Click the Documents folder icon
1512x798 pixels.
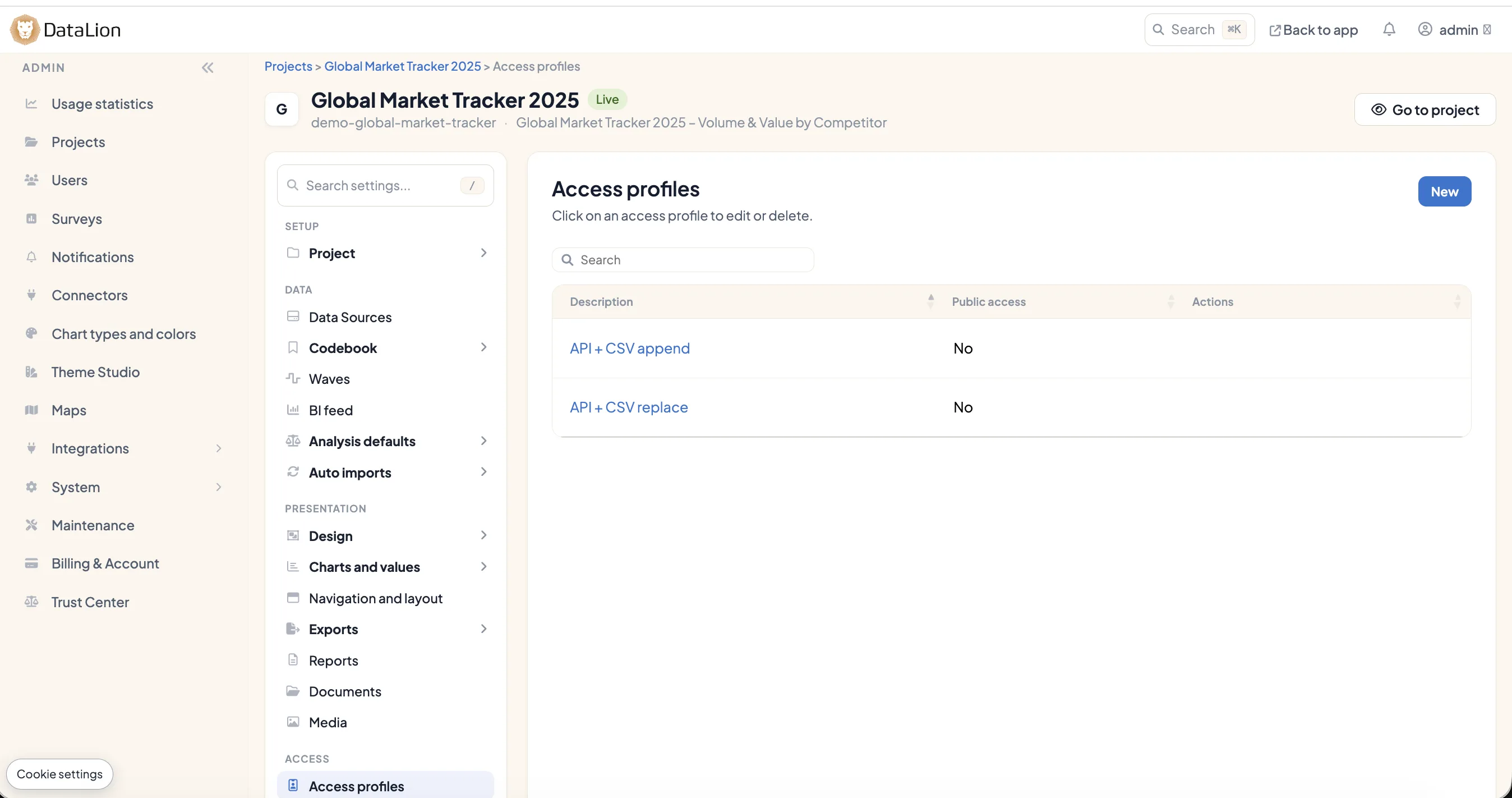(293, 691)
